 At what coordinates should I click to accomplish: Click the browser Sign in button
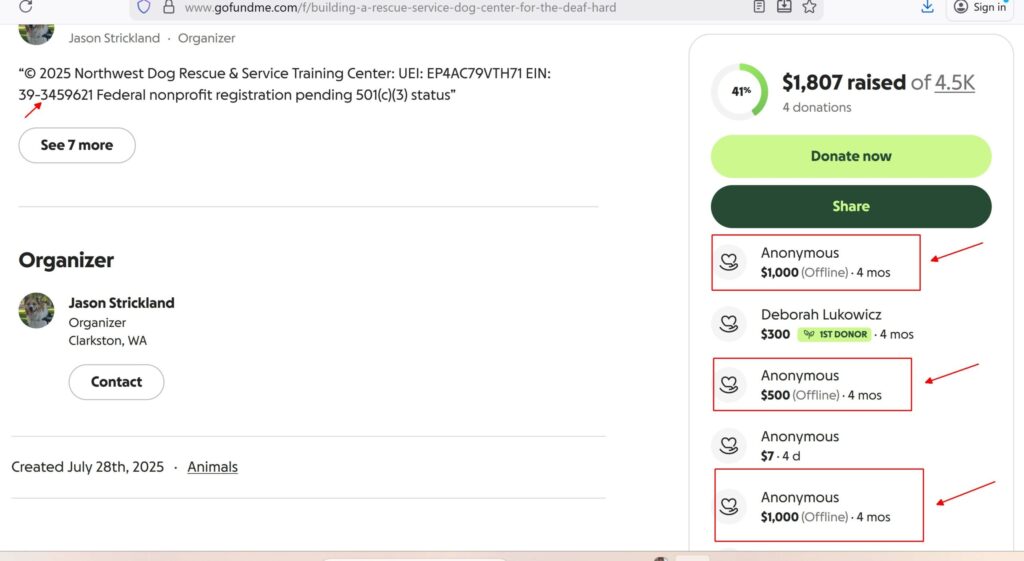pos(980,7)
